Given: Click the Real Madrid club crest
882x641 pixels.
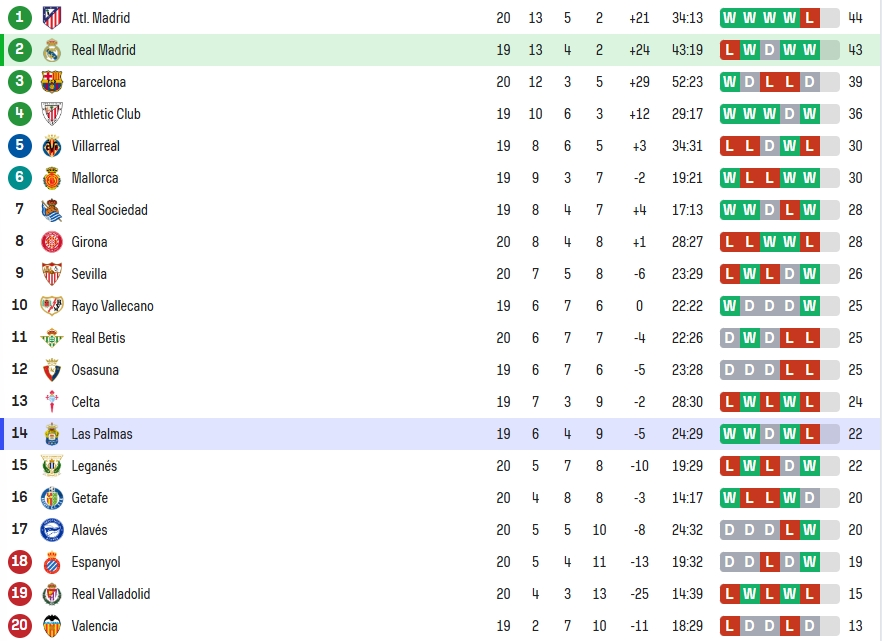Looking at the screenshot, I should pos(52,50).
